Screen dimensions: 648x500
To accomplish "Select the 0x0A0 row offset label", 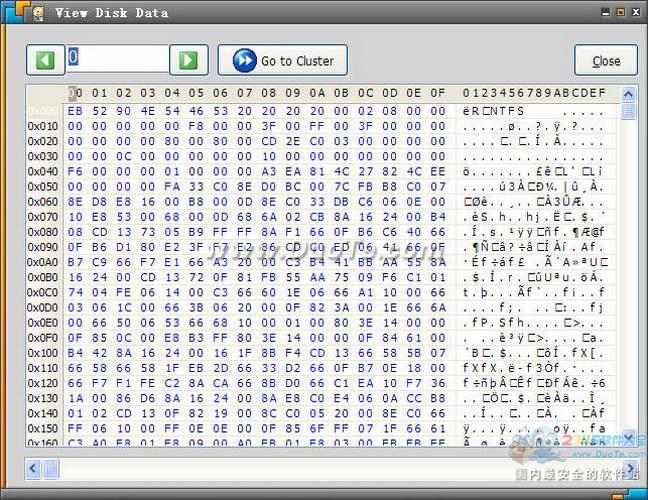I will [x=43, y=262].
